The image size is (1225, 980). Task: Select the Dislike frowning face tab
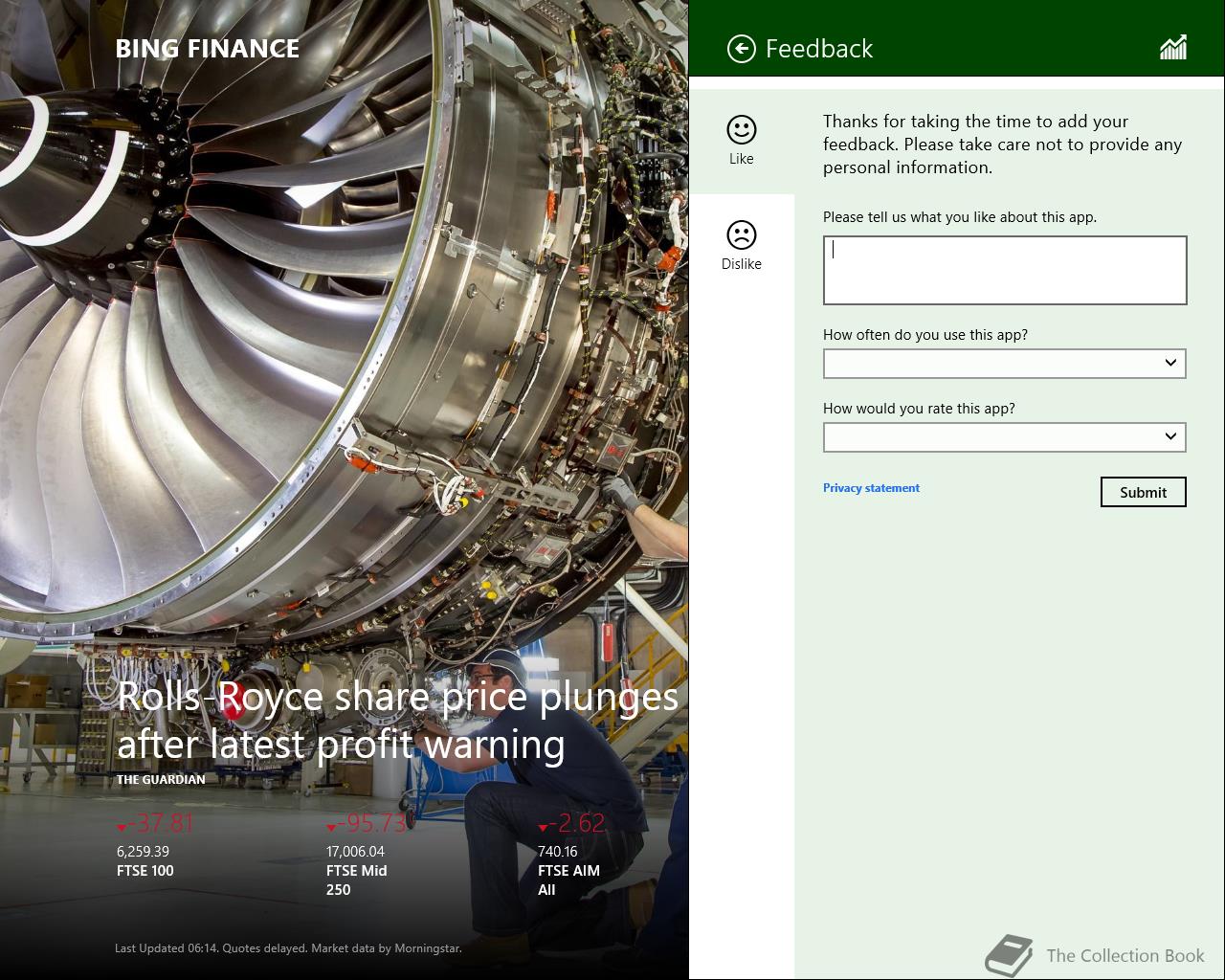point(742,246)
